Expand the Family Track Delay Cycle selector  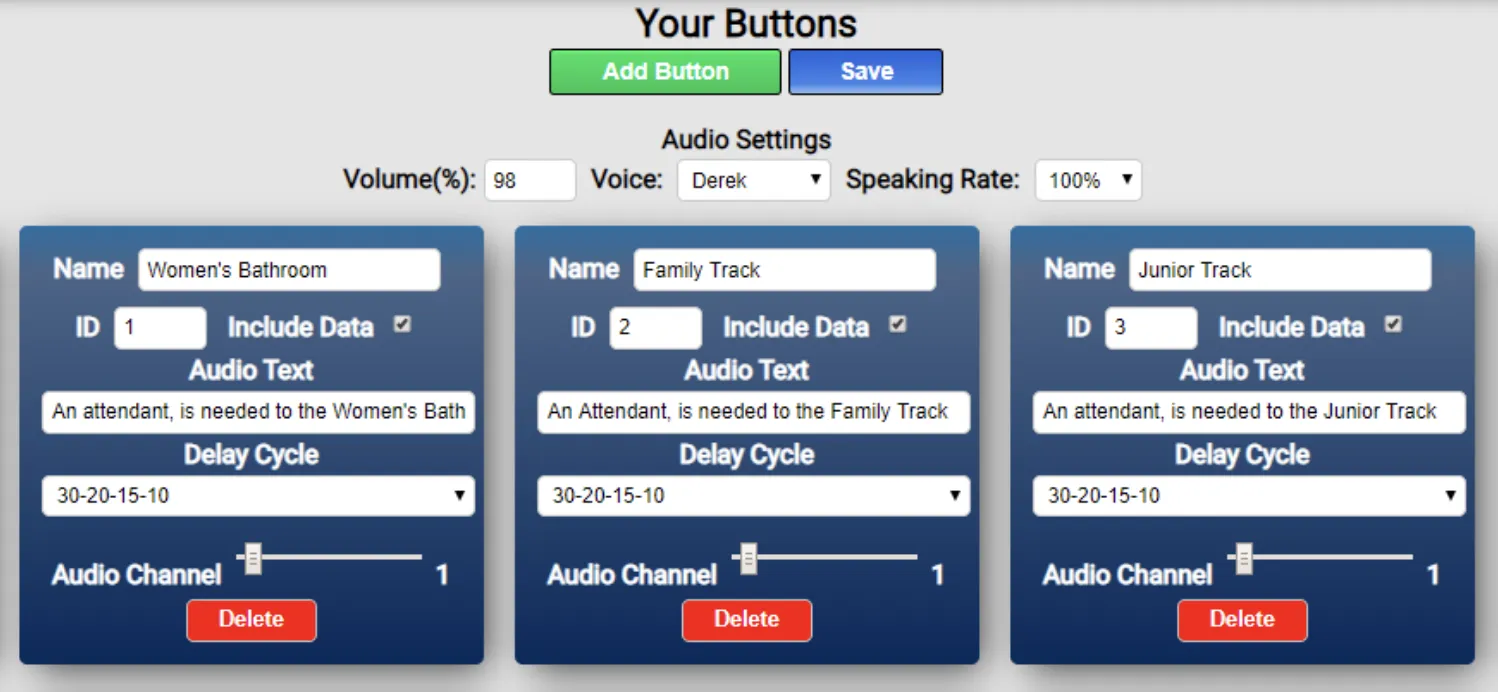point(753,495)
